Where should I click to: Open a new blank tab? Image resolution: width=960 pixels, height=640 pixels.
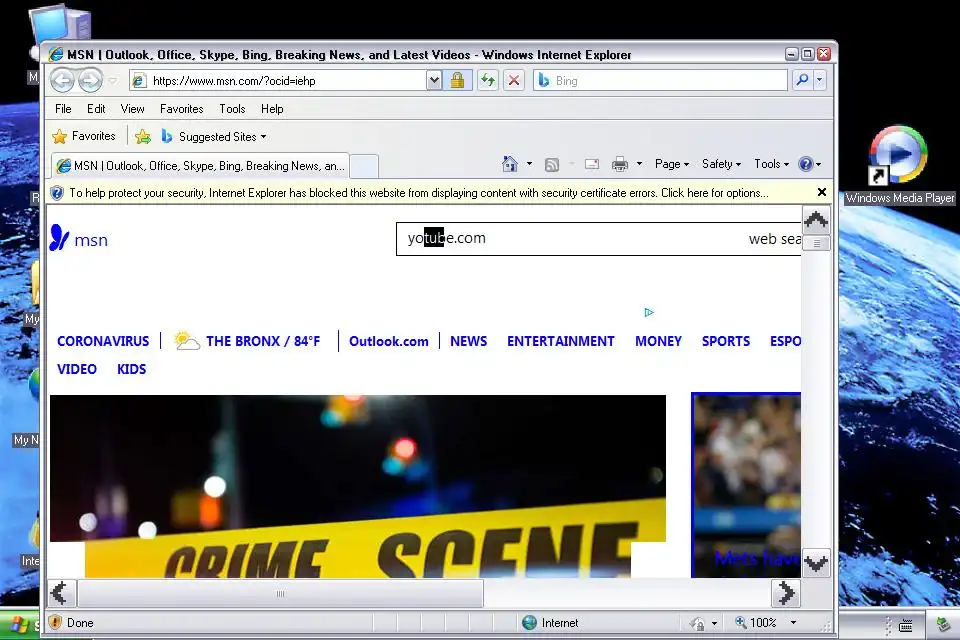[364, 167]
